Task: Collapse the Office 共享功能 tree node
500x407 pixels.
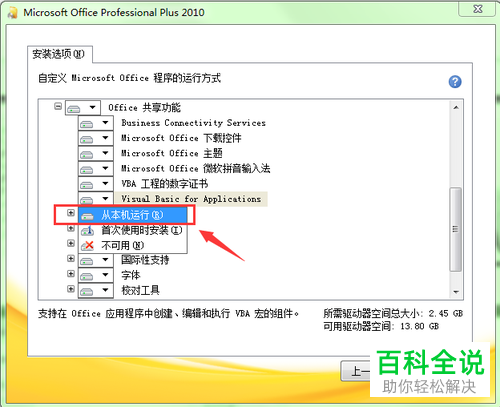Action: point(58,107)
